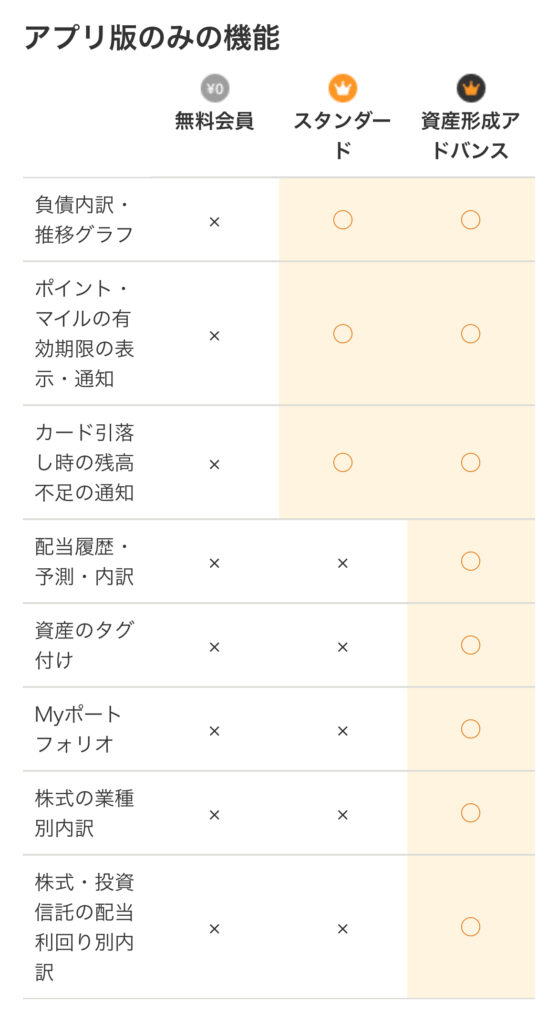
Task: Click Standard cross mark for 資産のタグ付け
Action: (342, 647)
